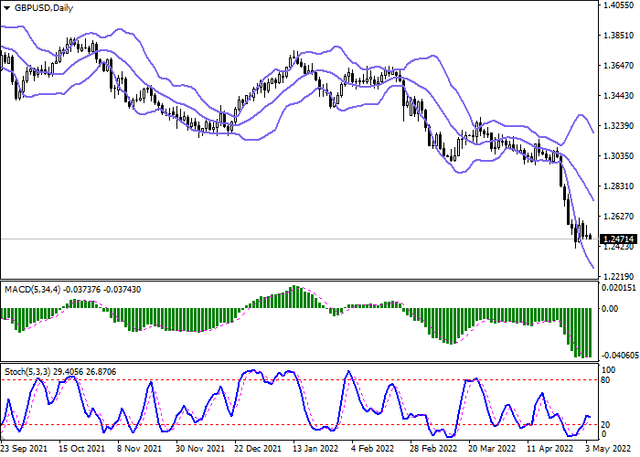Click the 23 Sep 2021 date label
640x457 pixels.
click(x=27, y=449)
